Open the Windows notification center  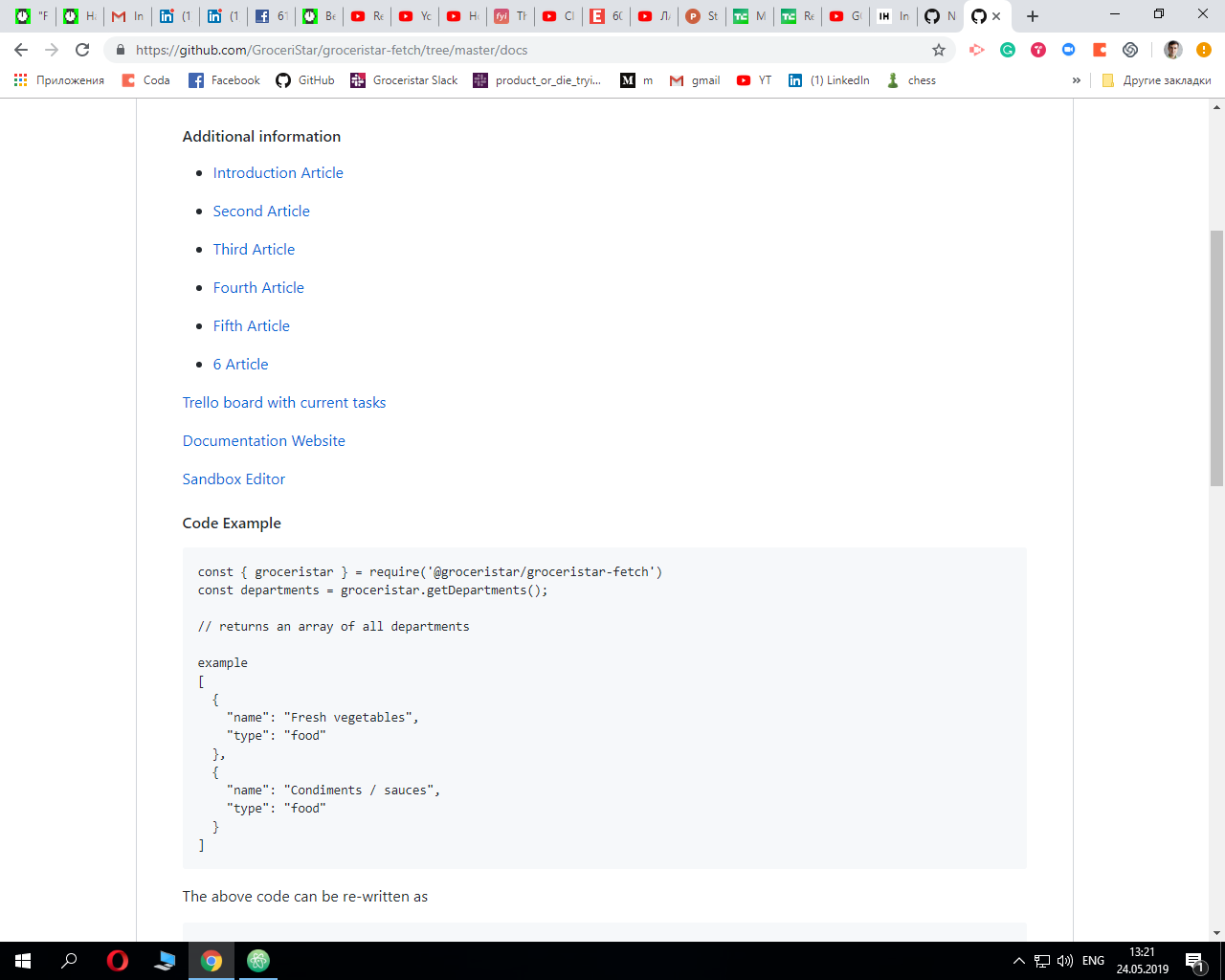1194,961
